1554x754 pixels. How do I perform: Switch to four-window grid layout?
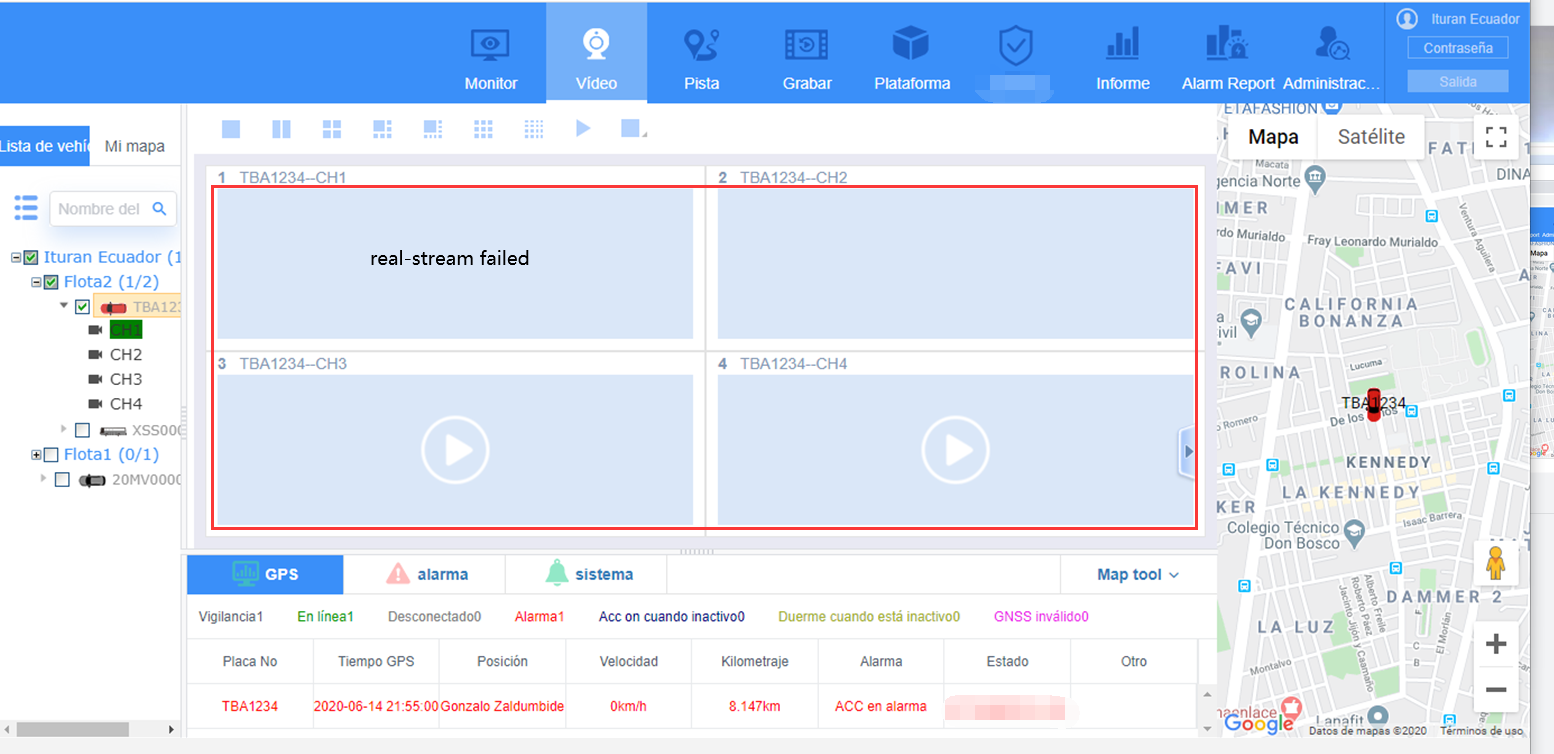tap(332, 129)
